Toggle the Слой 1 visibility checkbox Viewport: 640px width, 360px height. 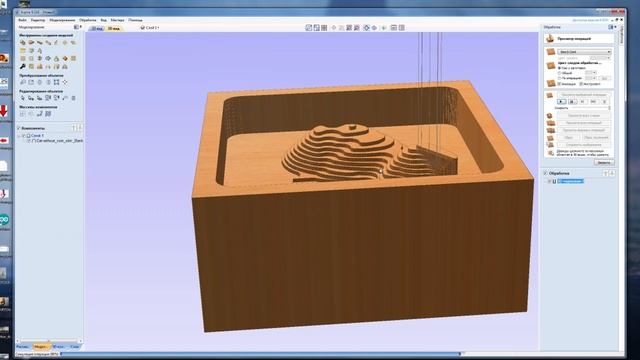(x=24, y=136)
